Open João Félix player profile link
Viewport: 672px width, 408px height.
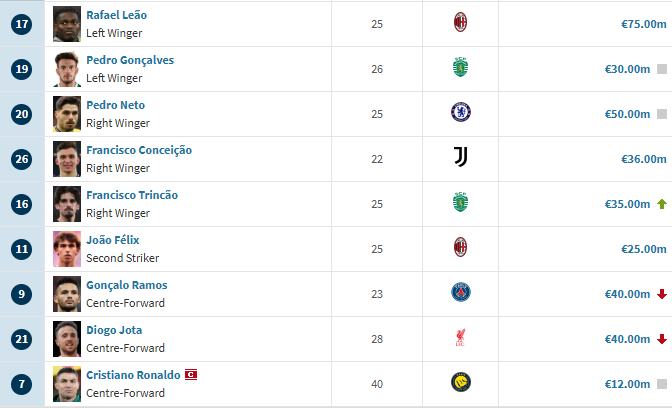[x=113, y=240]
